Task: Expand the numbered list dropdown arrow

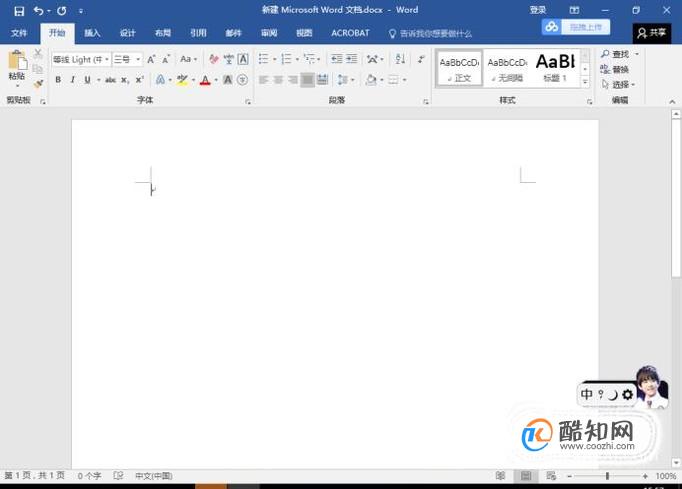Action: [x=297, y=59]
